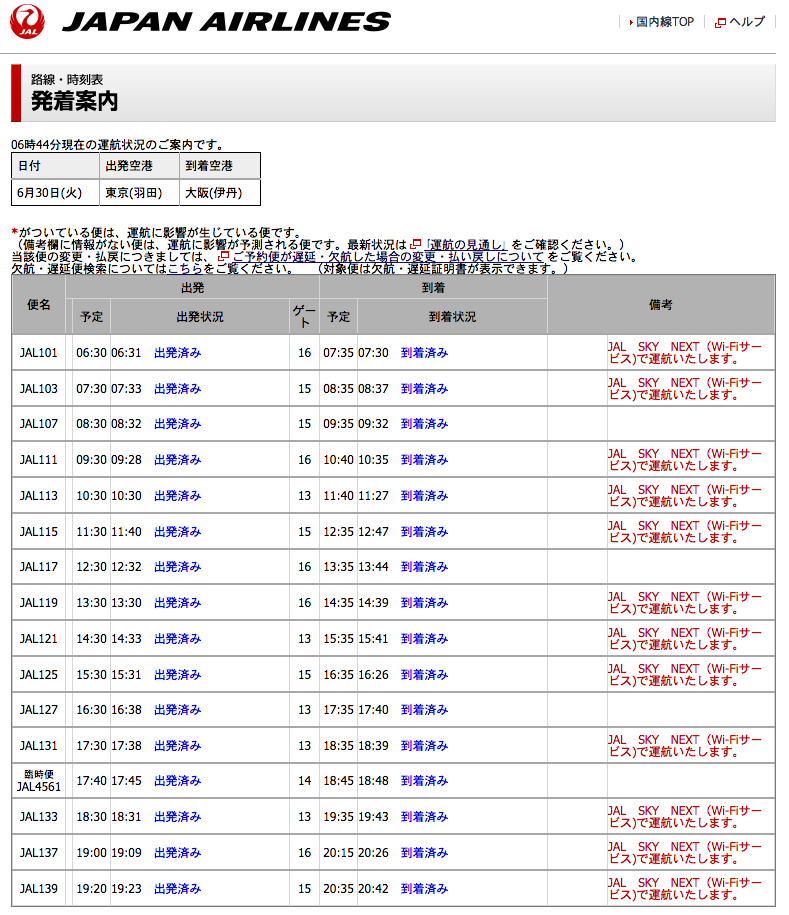Open the ご予約便が遅延・欠航した場合の変更・払い戻し link
The image size is (789, 915).
[x=388, y=257]
